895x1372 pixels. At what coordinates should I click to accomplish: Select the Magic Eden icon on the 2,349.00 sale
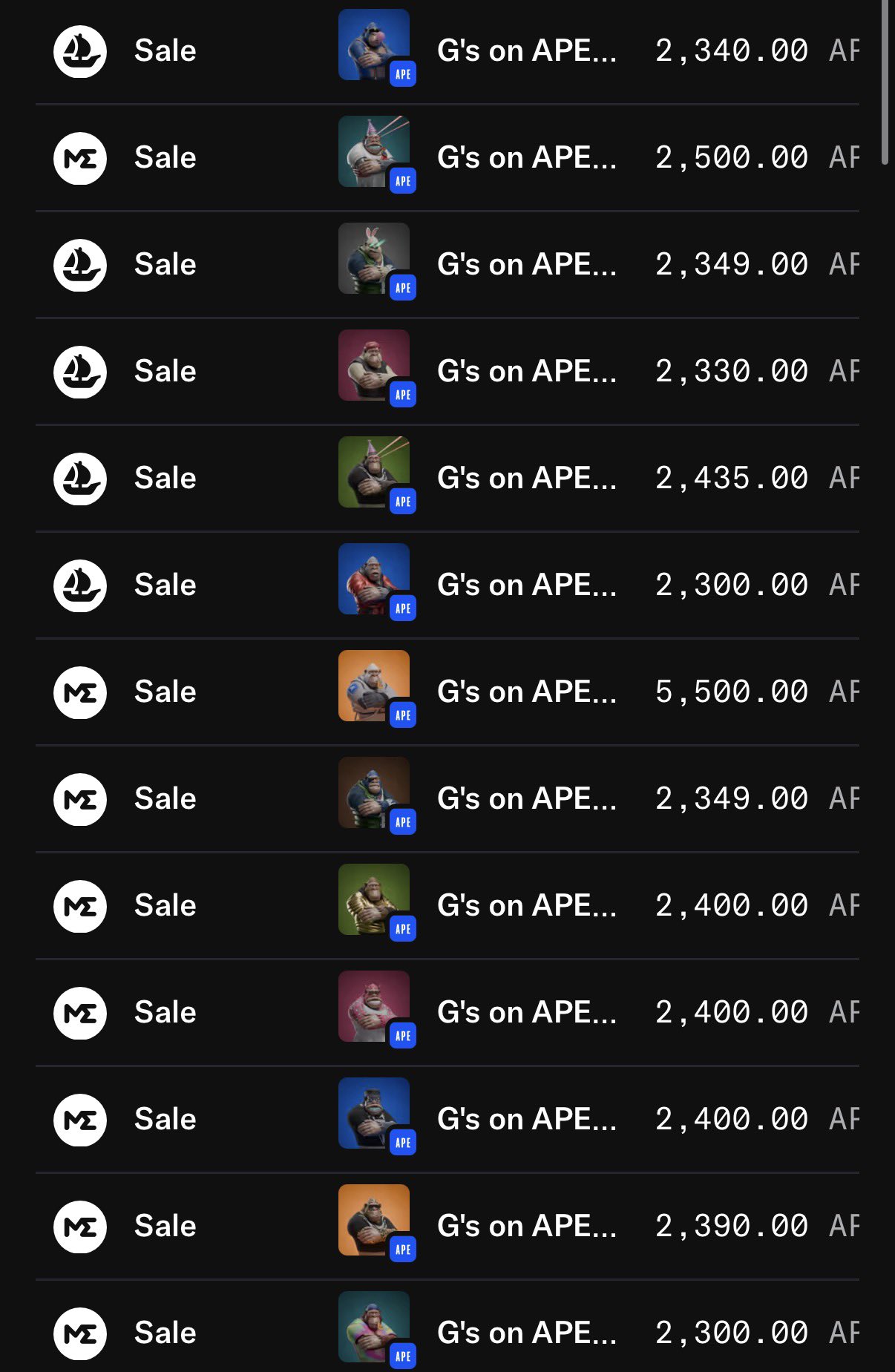pyautogui.click(x=80, y=800)
